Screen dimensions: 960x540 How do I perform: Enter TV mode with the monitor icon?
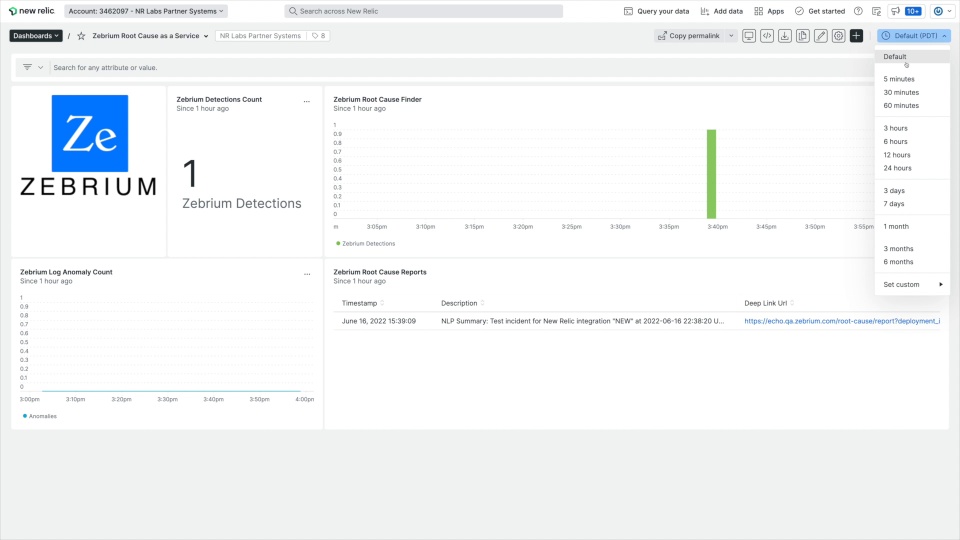tap(749, 36)
